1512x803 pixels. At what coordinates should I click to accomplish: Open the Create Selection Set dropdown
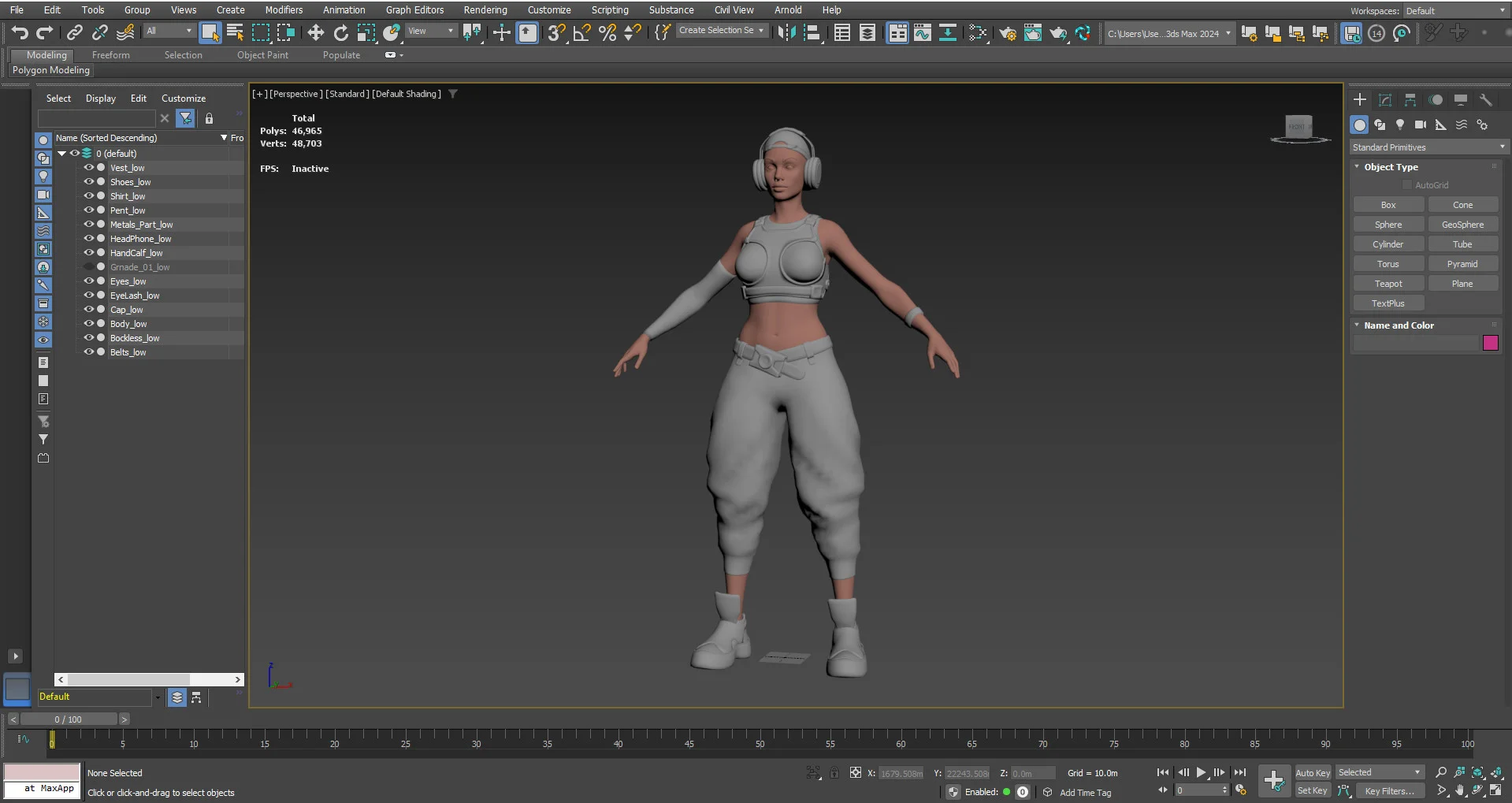coord(721,31)
